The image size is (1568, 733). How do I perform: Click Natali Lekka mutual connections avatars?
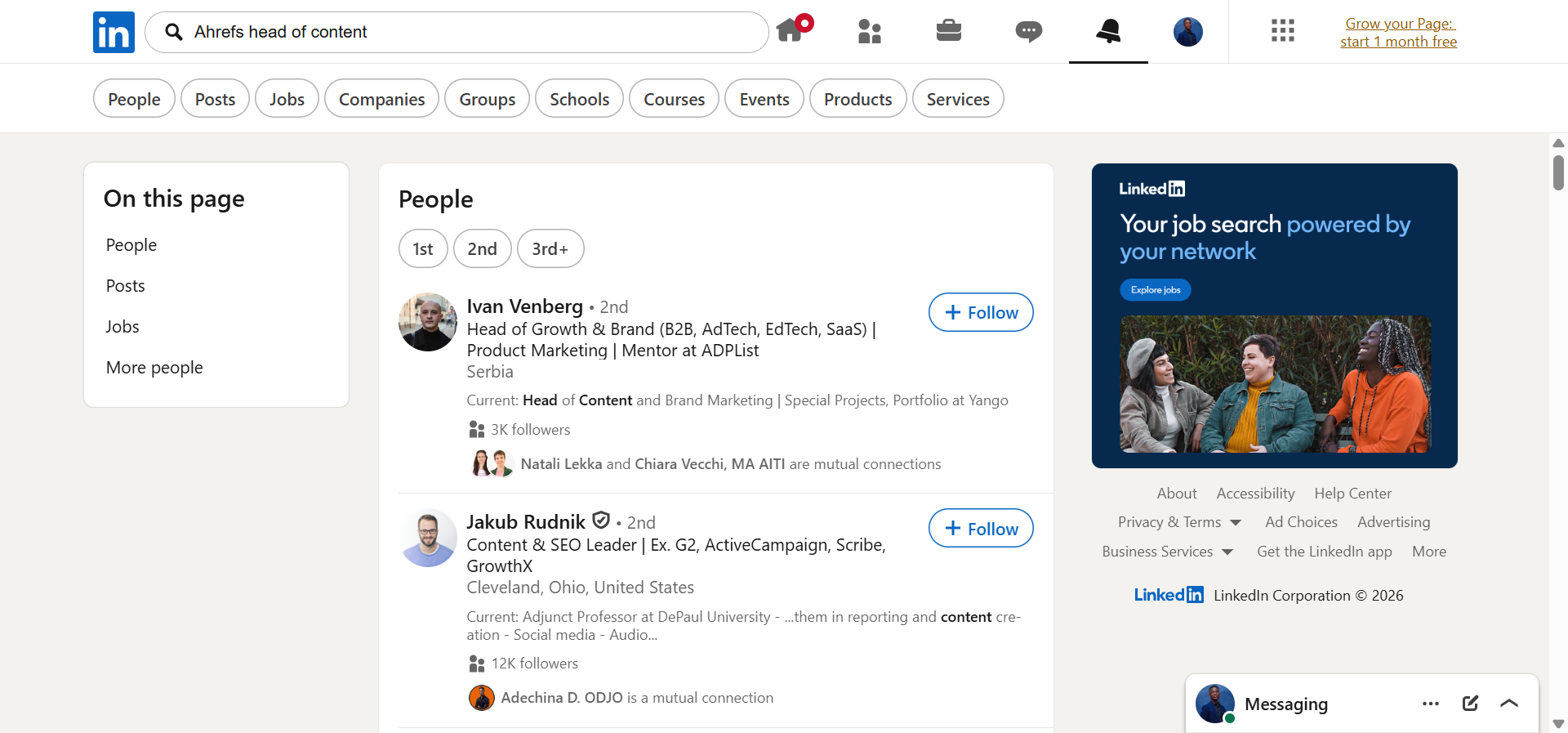(492, 463)
